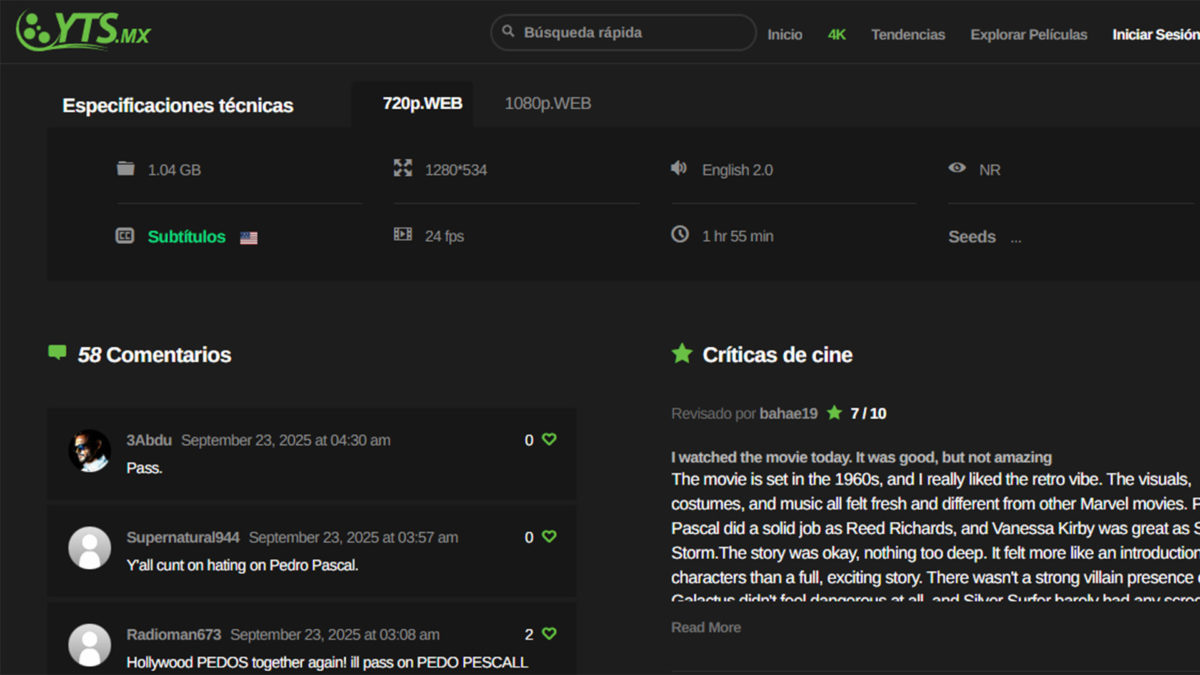Open 3Abdu's profile avatar
The image size is (1200, 675).
(x=89, y=451)
